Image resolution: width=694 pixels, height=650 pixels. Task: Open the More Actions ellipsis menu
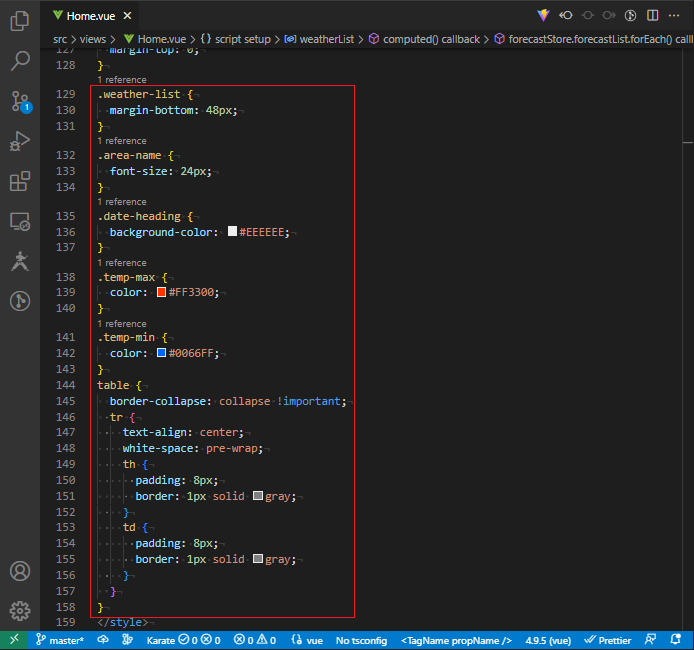pos(674,15)
